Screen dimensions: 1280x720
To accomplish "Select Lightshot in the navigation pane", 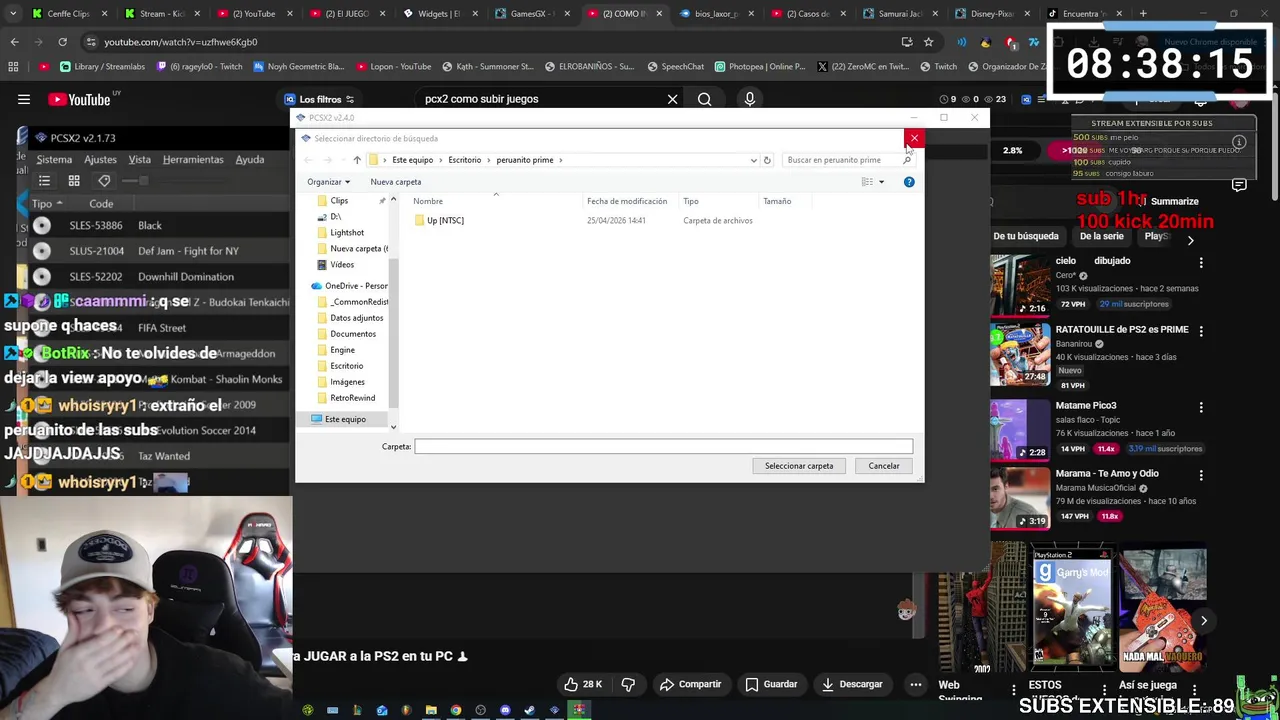I will click(347, 233).
